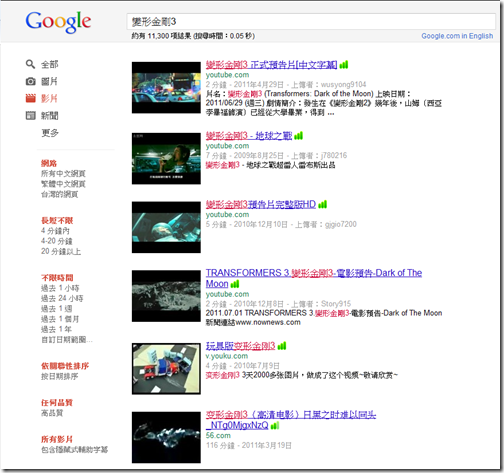This screenshot has width=504, height=473.
Task: Click the red clapperboard icon beside 影片
Action: pos(30,98)
